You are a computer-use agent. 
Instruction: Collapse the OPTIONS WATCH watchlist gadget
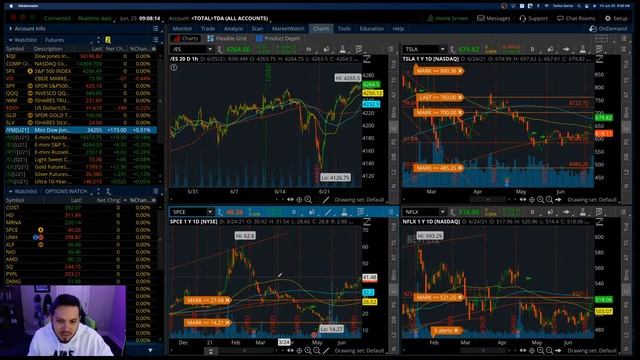(x=10, y=191)
